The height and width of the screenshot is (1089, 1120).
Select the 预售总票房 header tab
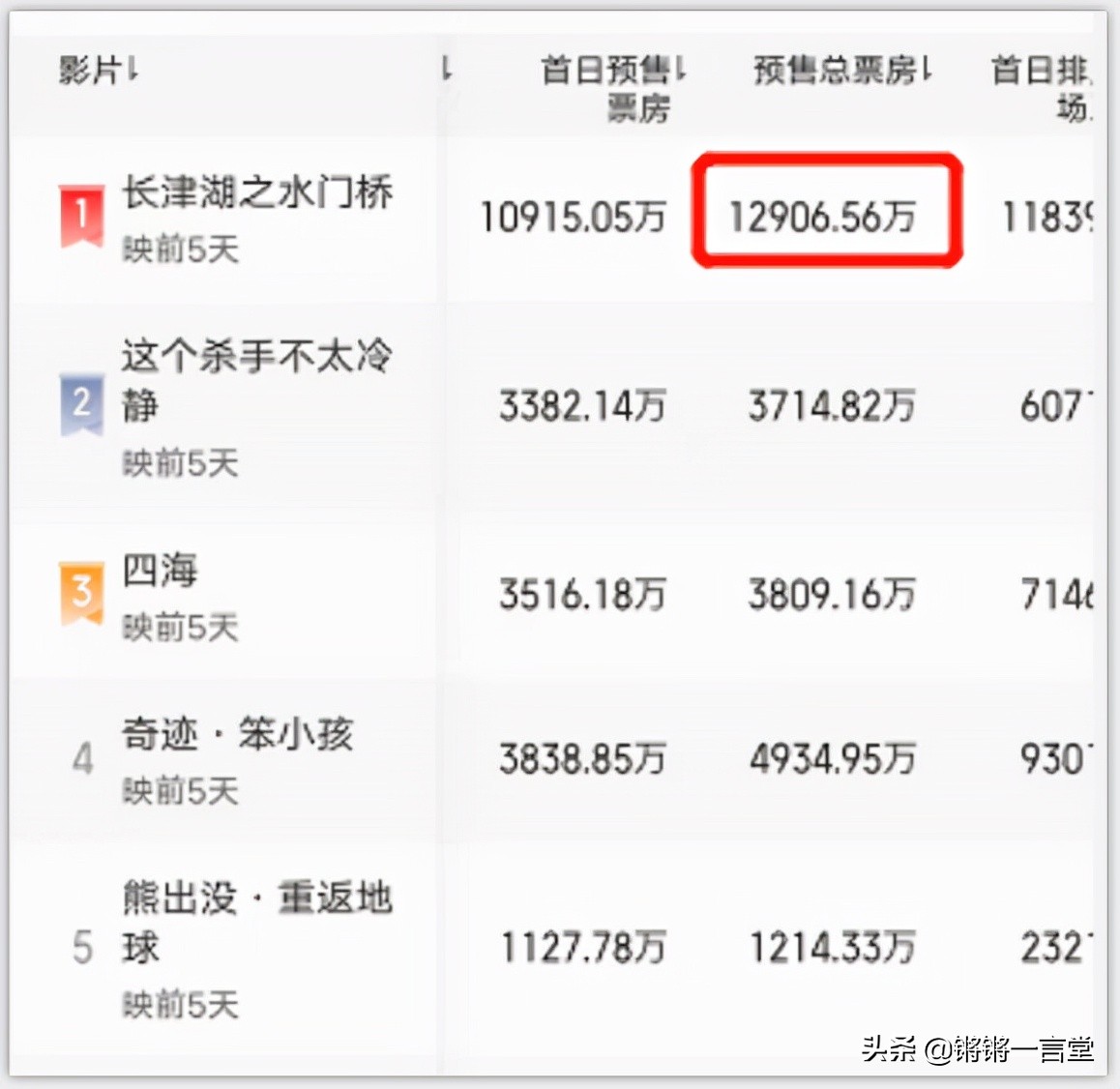point(837,69)
